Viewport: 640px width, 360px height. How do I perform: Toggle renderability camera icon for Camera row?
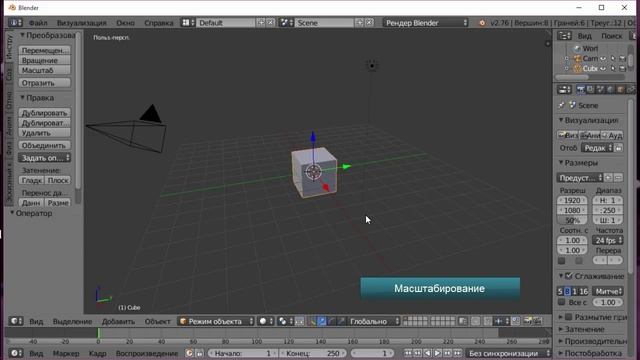point(622,58)
